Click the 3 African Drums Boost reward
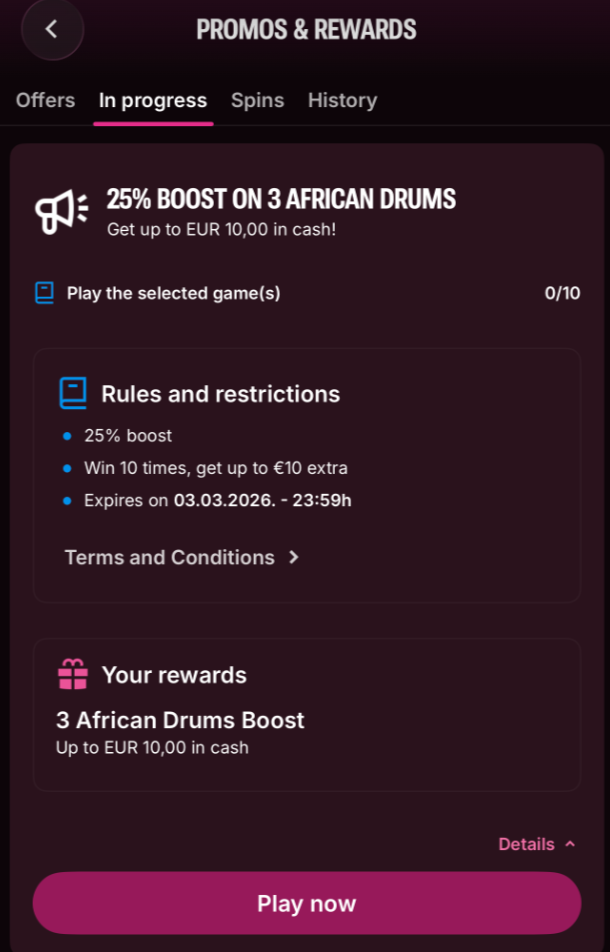This screenshot has width=610, height=952. pyautogui.click(x=180, y=720)
